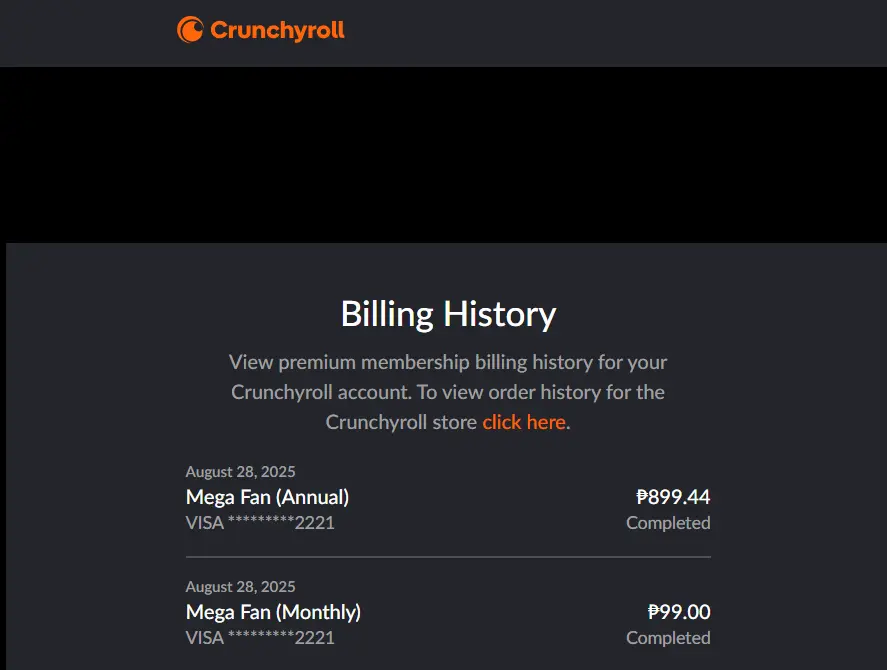Viewport: 887px width, 670px height.
Task: Select the Mega Fan (Annual) entry title
Action: tap(268, 497)
